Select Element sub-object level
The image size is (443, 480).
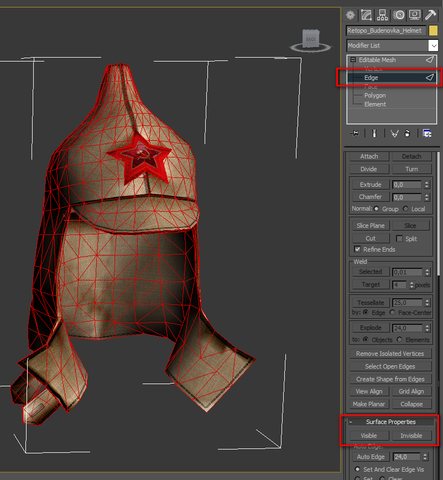(x=375, y=104)
